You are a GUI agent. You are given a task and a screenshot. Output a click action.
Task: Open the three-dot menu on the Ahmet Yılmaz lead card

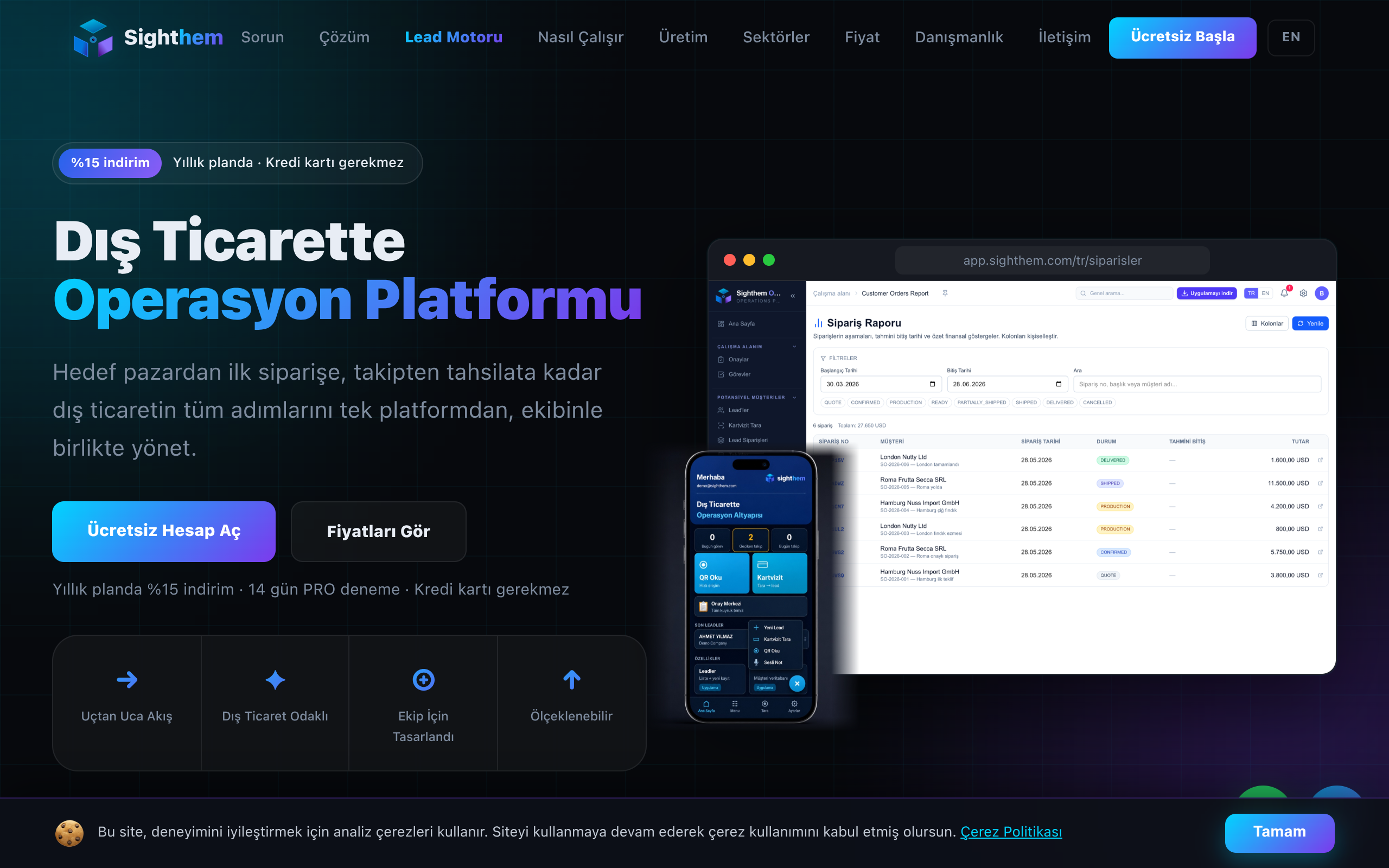coord(805,639)
